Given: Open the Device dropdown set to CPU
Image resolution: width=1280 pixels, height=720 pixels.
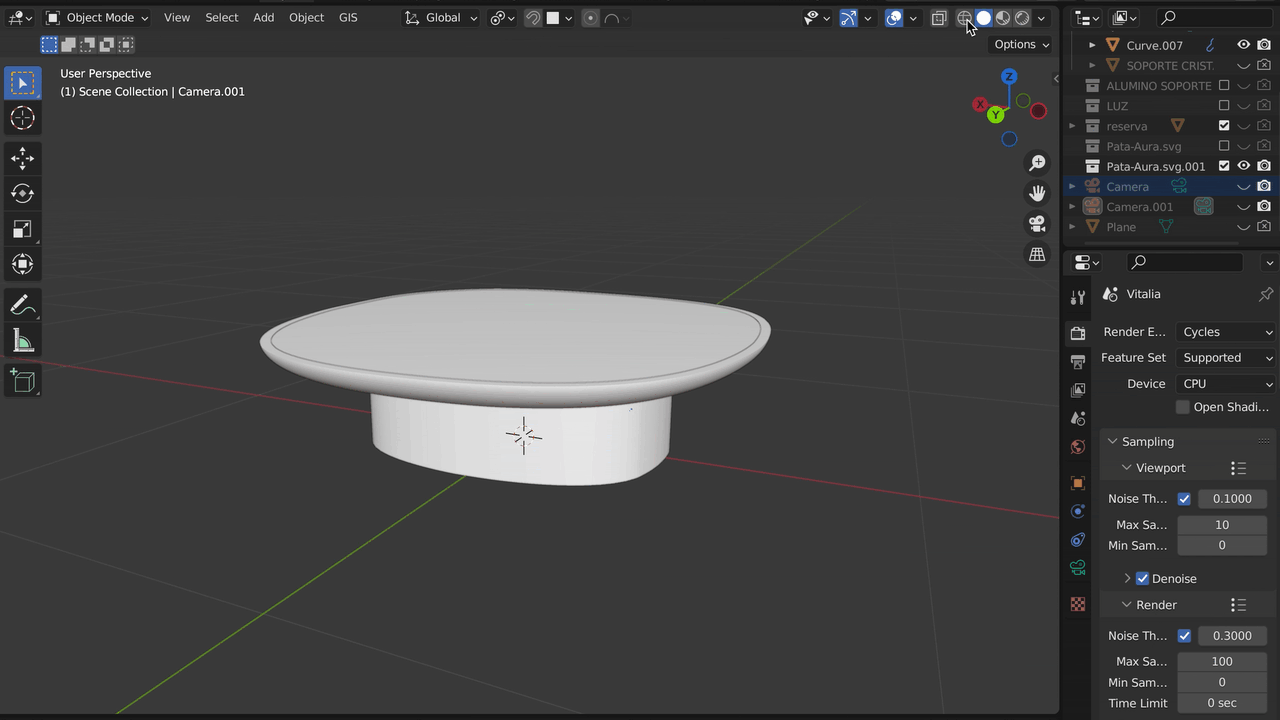Looking at the screenshot, I should pos(1226,383).
